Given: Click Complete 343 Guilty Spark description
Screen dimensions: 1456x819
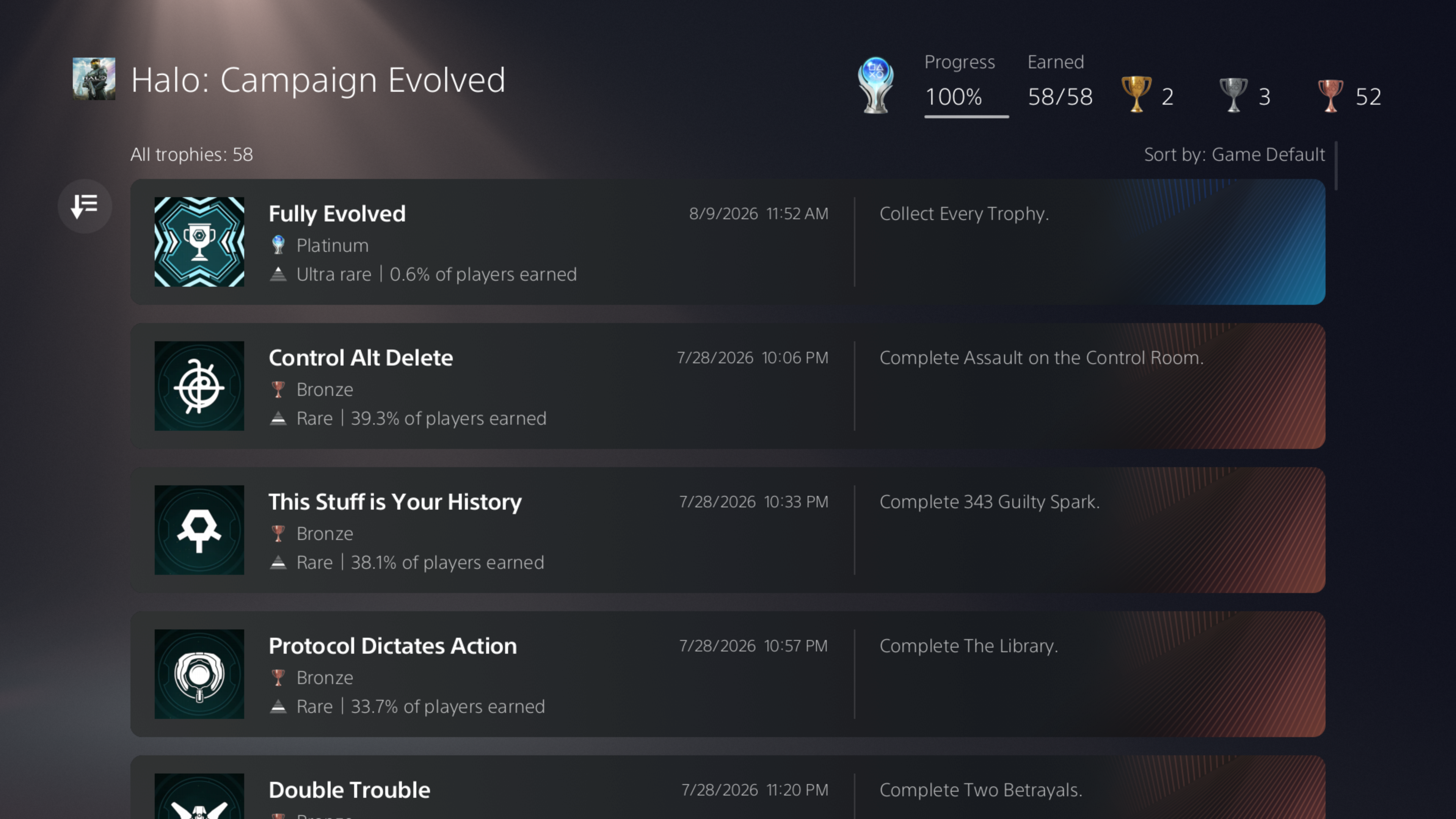Looking at the screenshot, I should pyautogui.click(x=990, y=502).
